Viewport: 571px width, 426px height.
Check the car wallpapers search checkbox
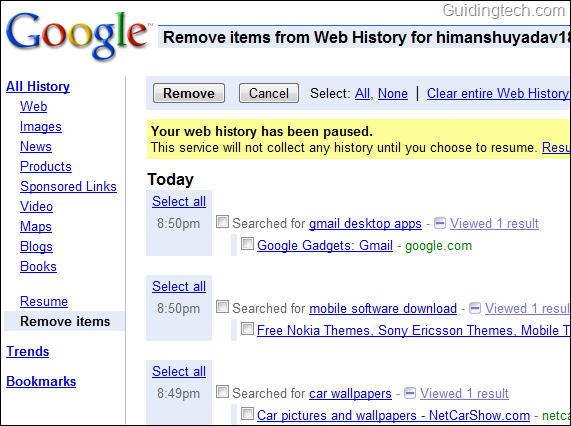(222, 392)
